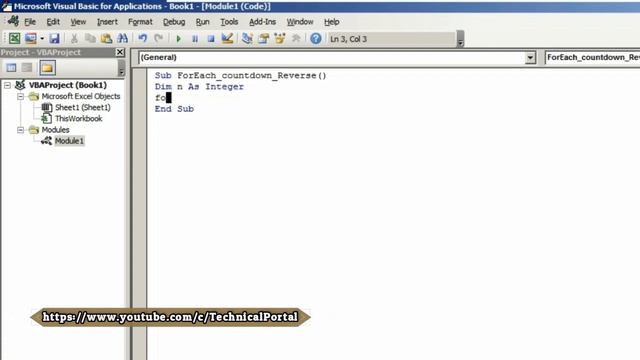Viewport: 640px width, 360px height.
Task: Open the View menu
Action: pyautogui.click(x=78, y=22)
